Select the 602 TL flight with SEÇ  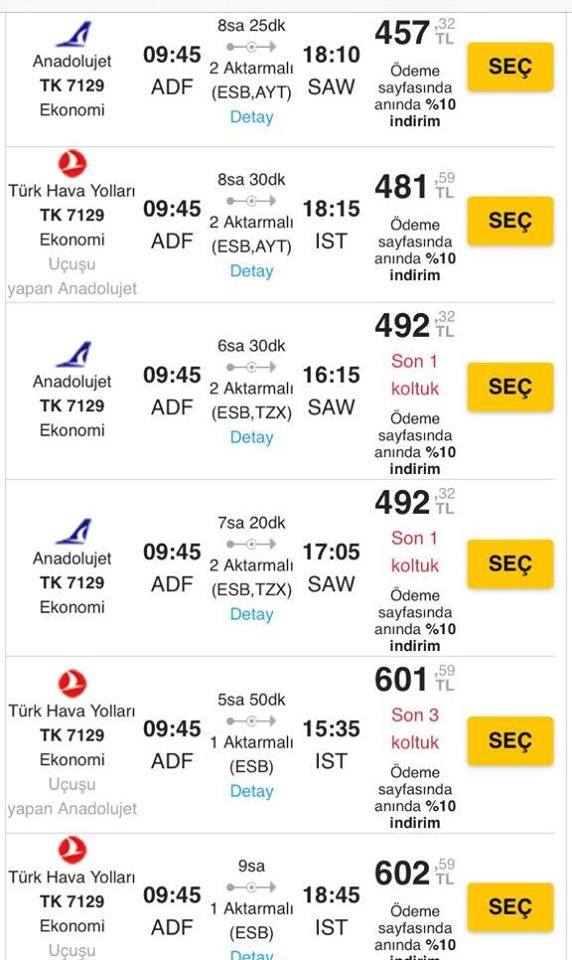[x=510, y=907]
